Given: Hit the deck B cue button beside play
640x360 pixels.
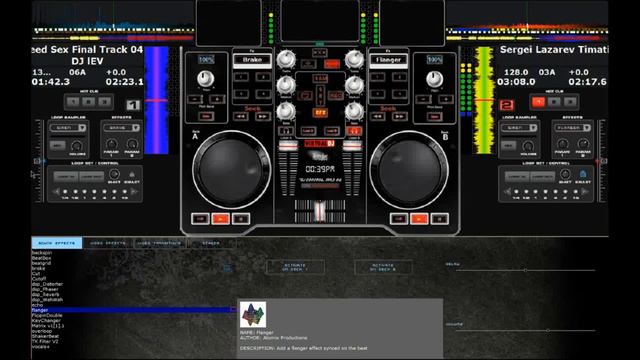Looking at the screenshot, I should 399,219.
